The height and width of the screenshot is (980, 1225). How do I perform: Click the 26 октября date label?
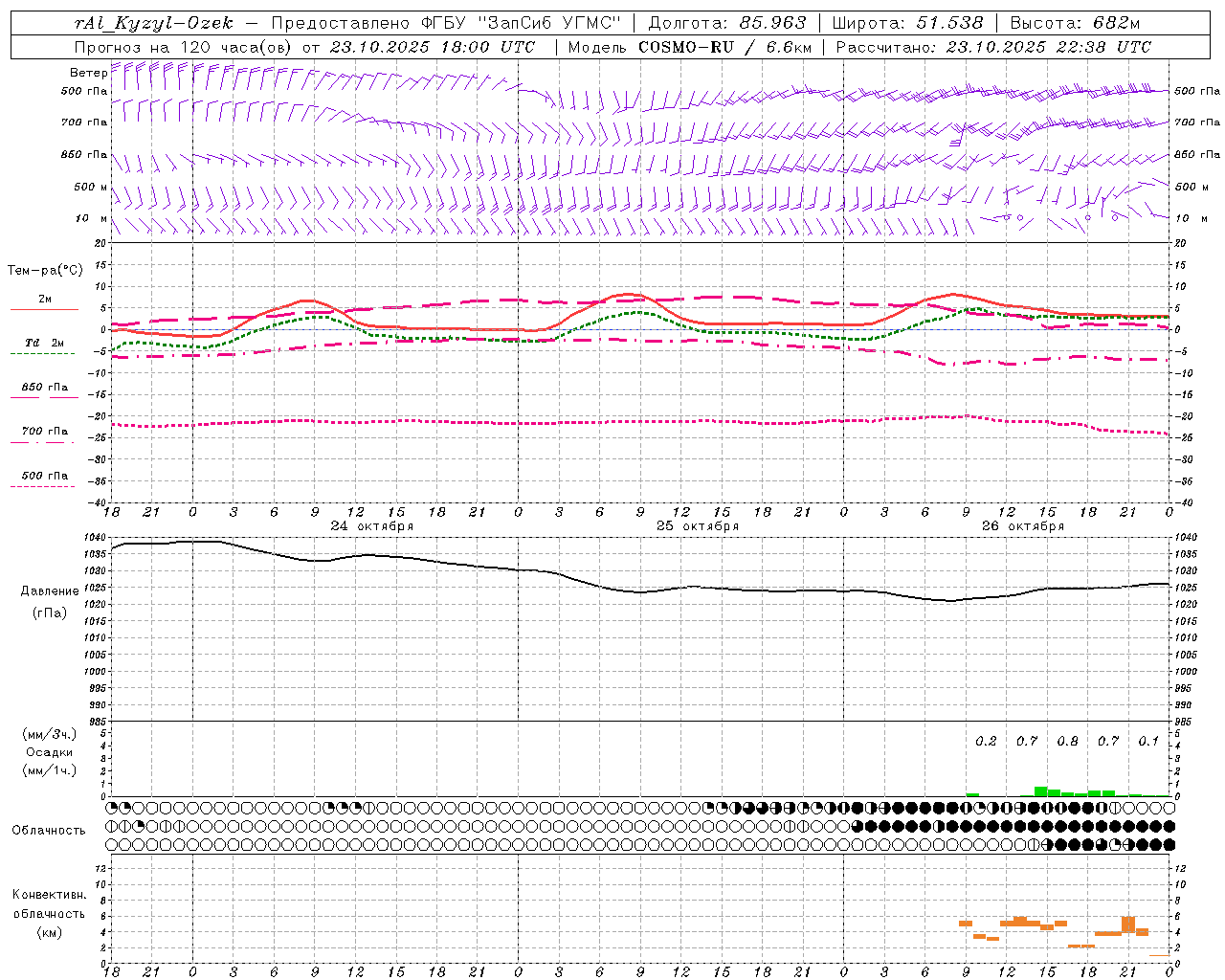1023,526
